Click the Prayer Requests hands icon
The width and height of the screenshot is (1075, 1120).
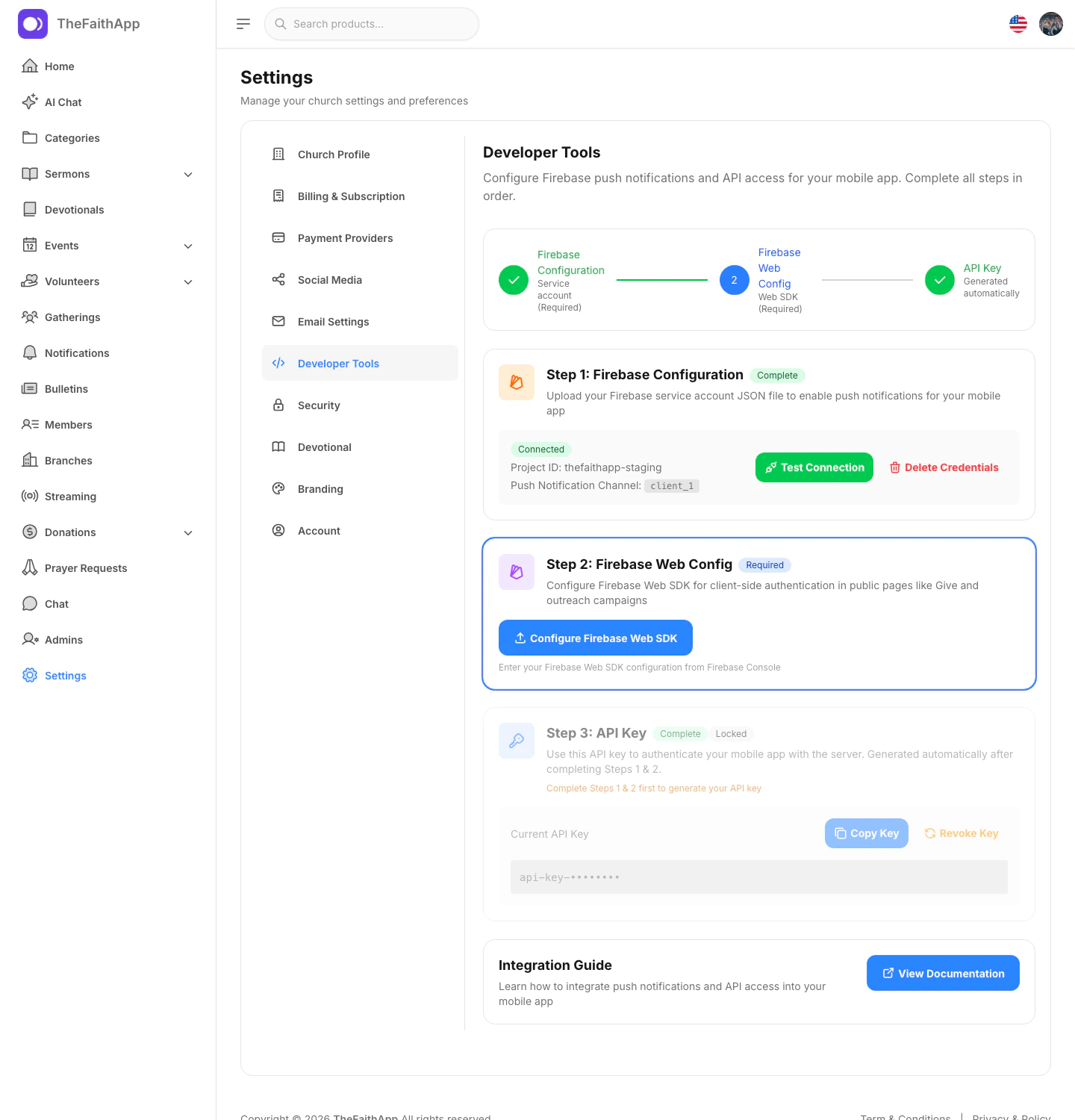(x=30, y=567)
